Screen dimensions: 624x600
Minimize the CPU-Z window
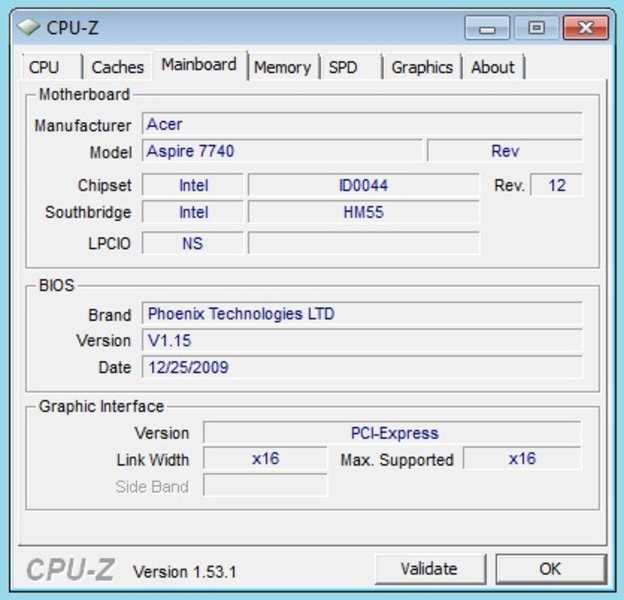pyautogui.click(x=487, y=28)
